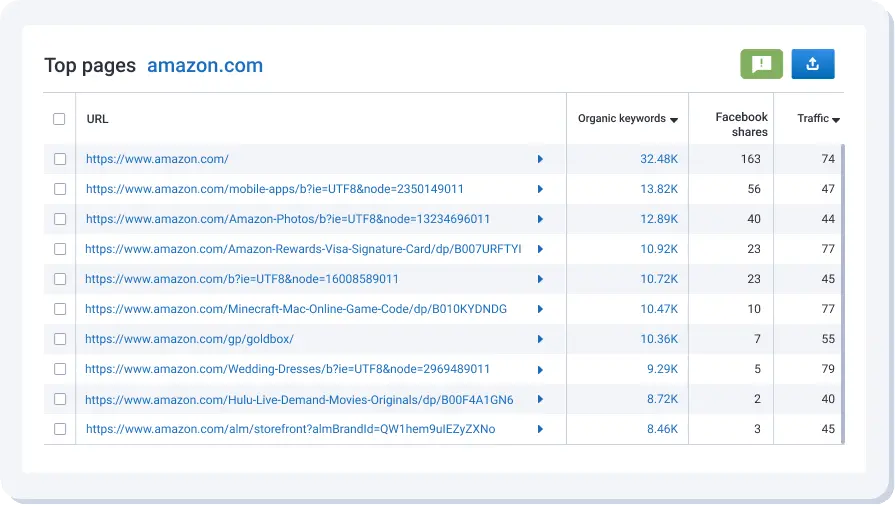
Task: Expand arrow beside Wedding-Dresses URL
Action: coord(540,370)
